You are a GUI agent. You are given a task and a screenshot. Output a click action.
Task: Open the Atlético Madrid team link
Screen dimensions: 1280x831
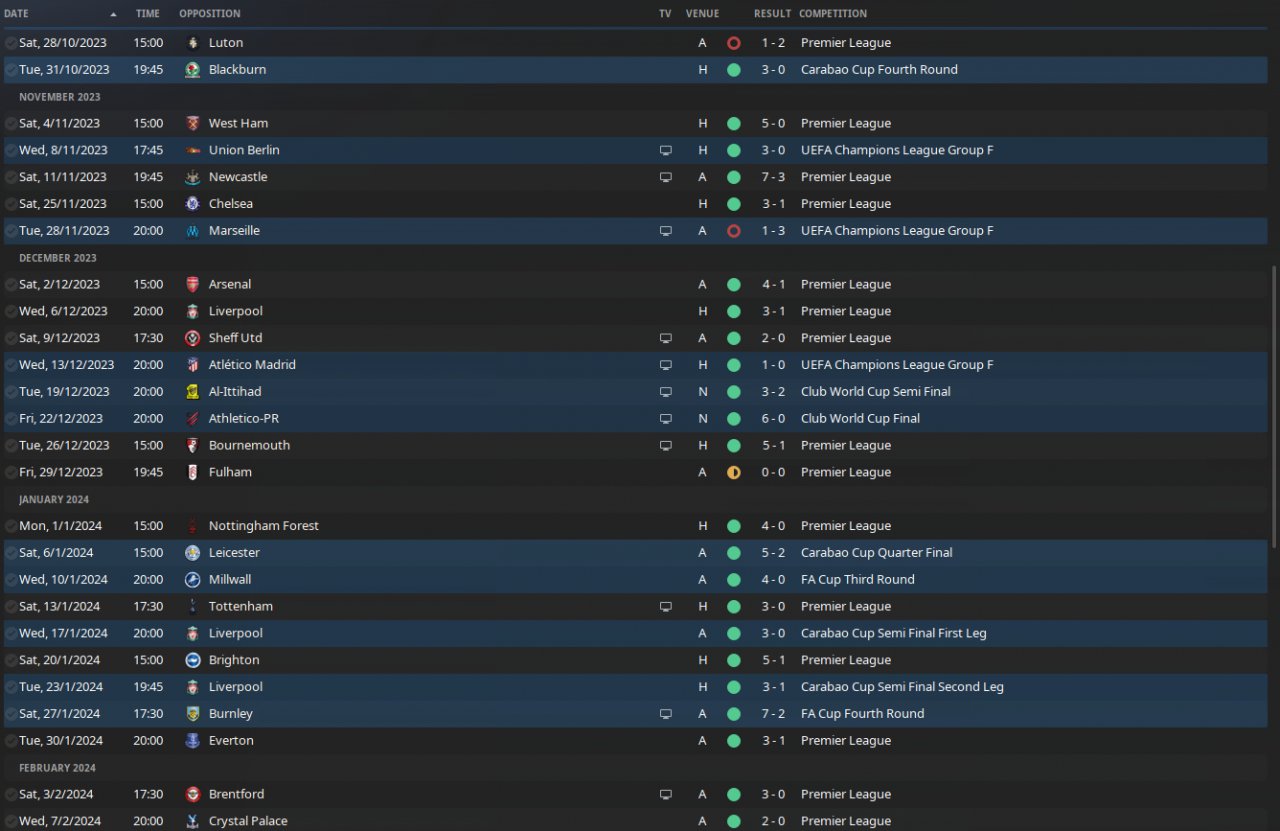point(252,365)
